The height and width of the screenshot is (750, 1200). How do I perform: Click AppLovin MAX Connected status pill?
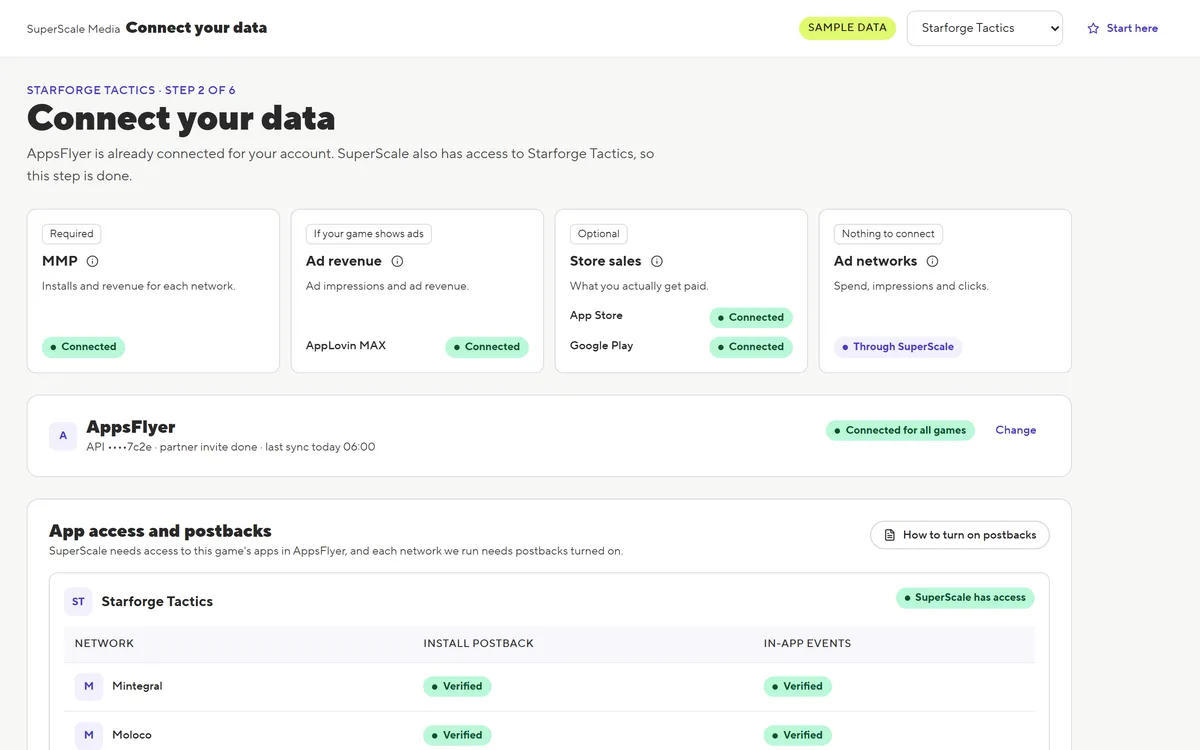tap(487, 347)
